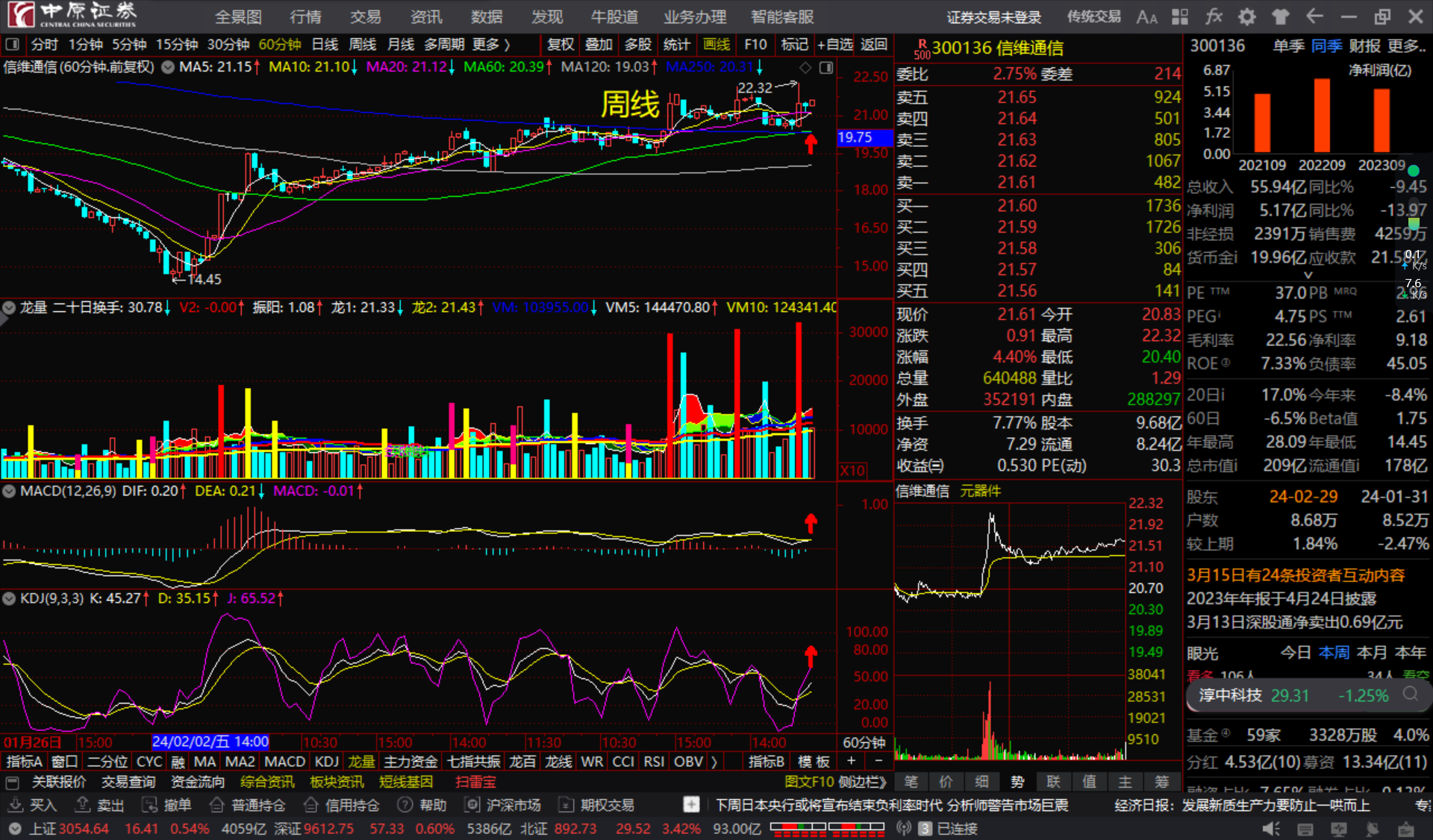The height and width of the screenshot is (840, 1433).
Task: Switch to the 日线 daily chart tab
Action: pos(325,45)
